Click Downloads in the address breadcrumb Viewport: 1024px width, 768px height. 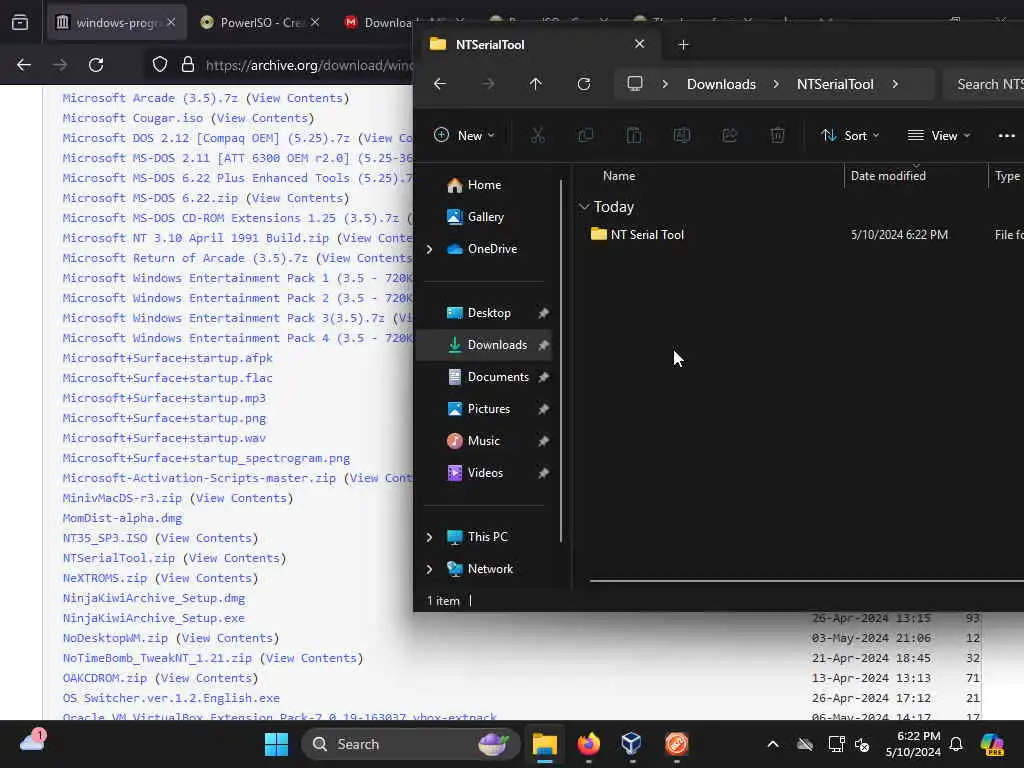point(721,84)
